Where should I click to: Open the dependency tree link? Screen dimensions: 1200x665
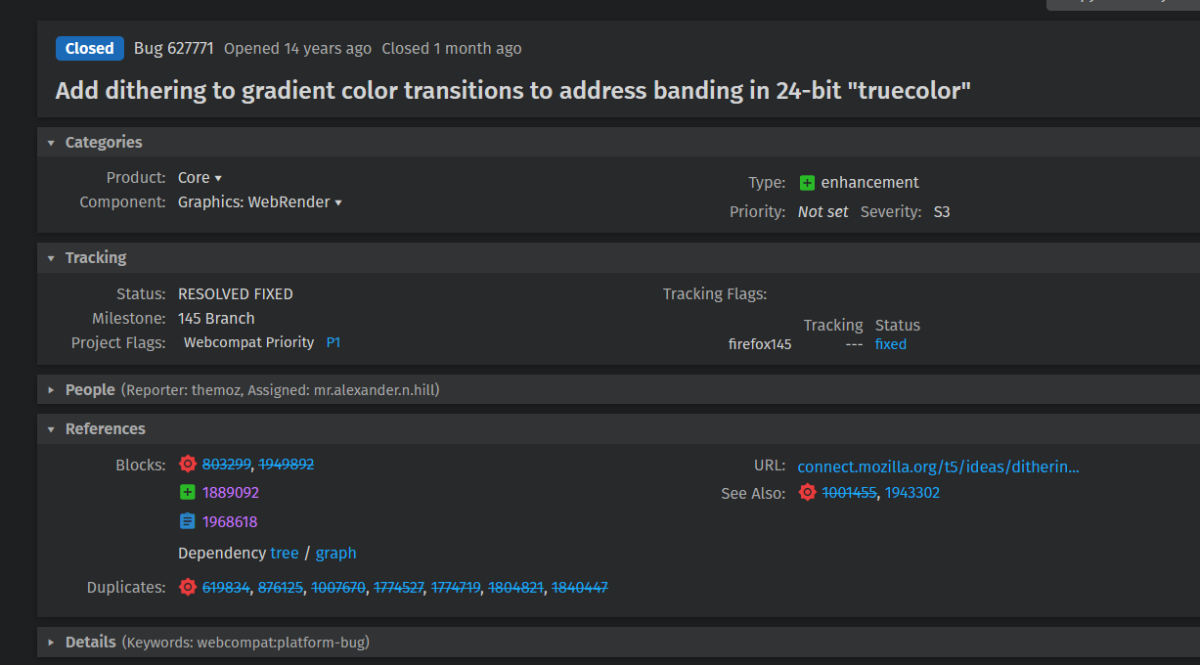tap(284, 553)
